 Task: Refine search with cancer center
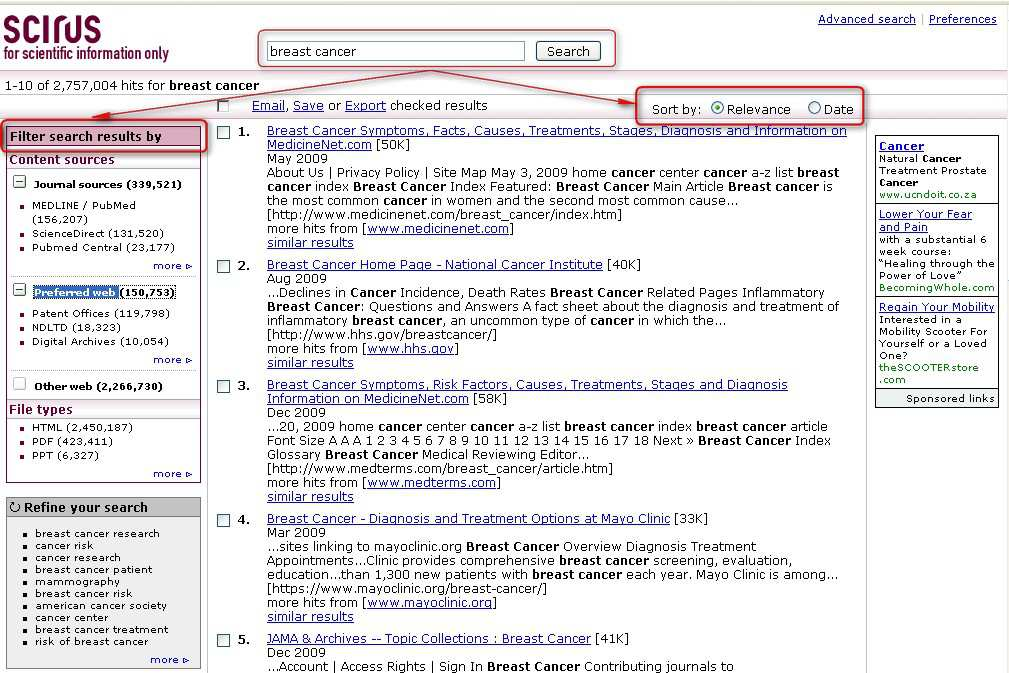[71, 618]
